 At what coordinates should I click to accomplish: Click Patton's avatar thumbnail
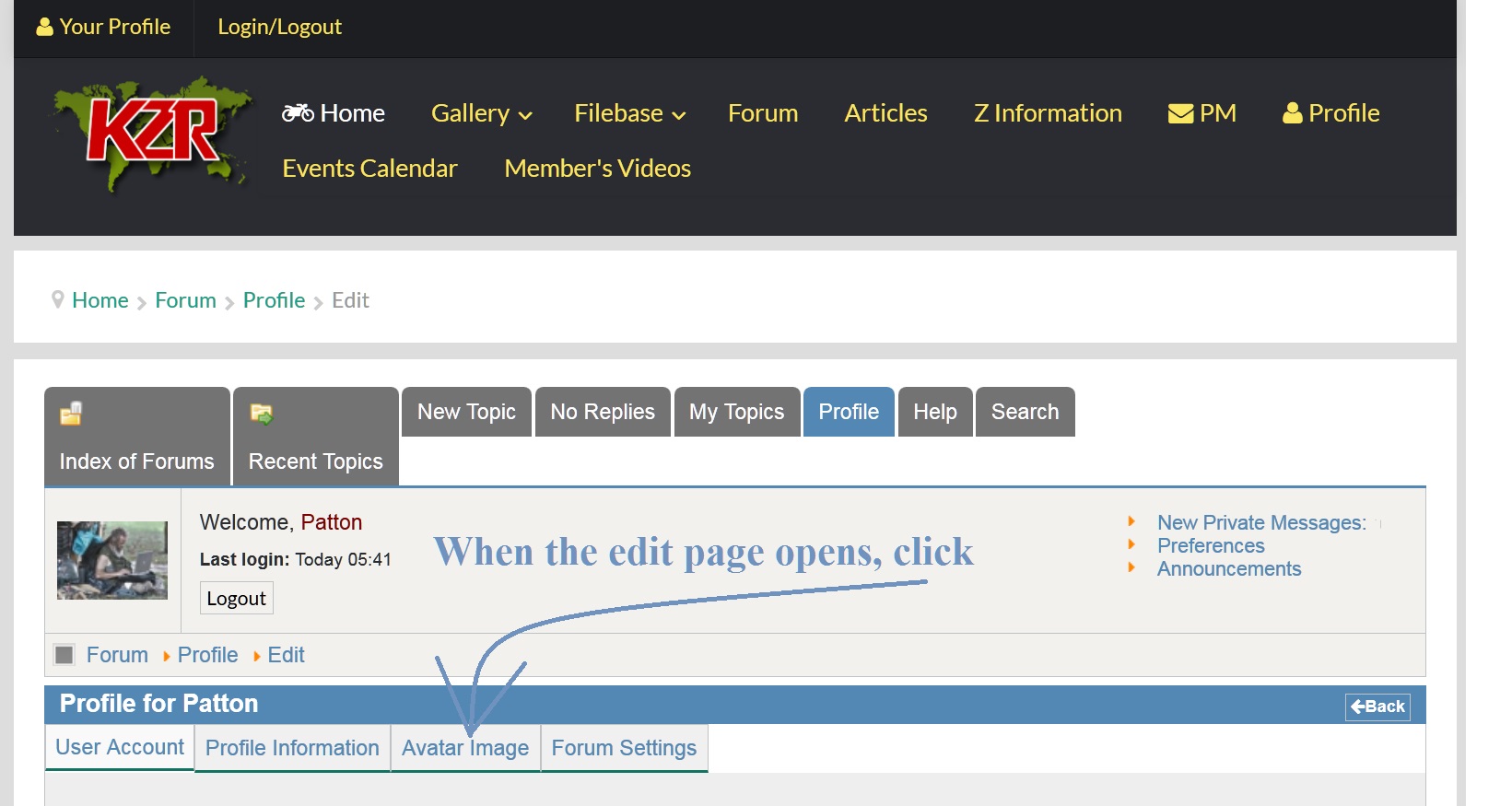point(112,560)
